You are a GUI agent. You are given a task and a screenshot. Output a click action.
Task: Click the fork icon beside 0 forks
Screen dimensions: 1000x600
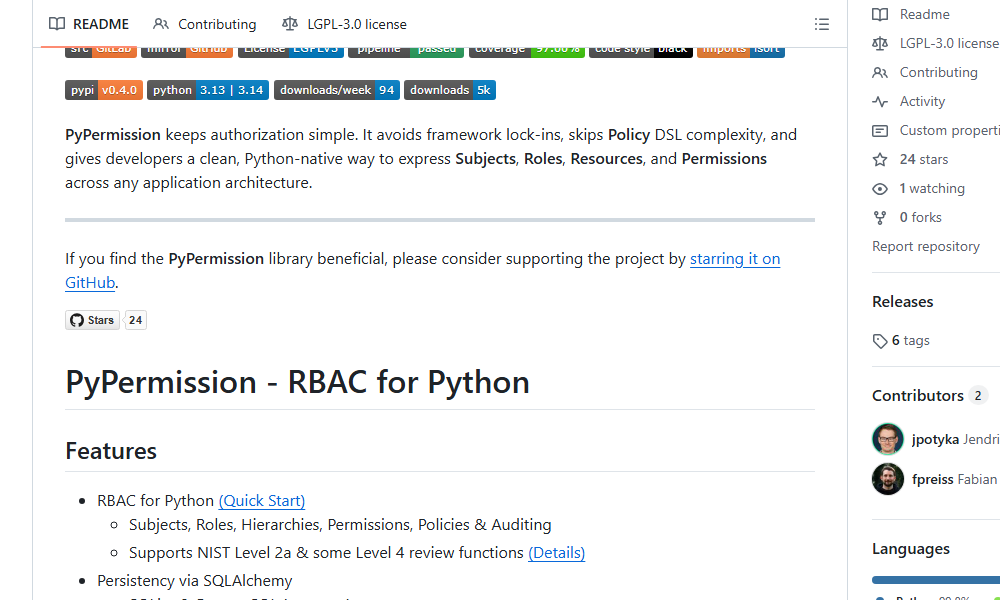point(880,217)
